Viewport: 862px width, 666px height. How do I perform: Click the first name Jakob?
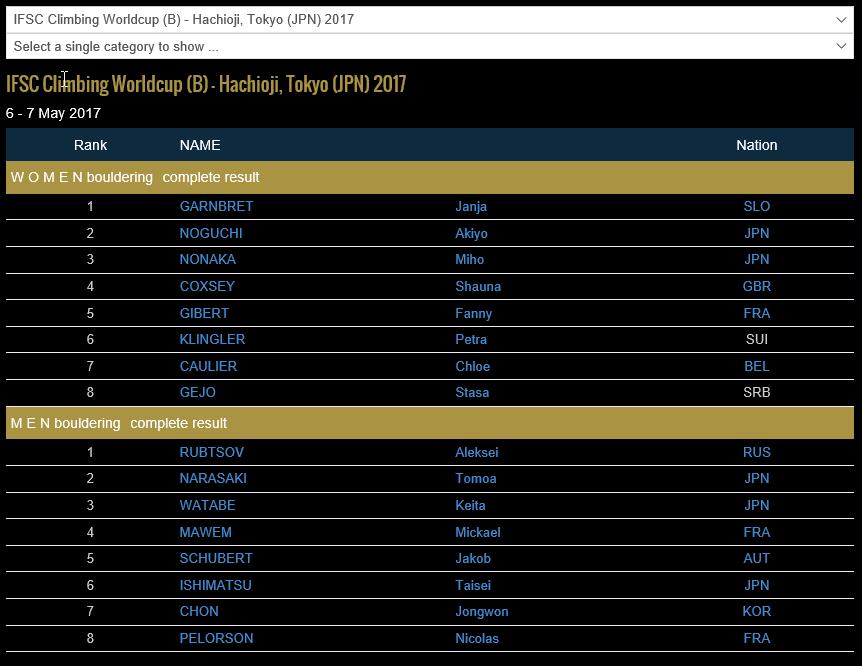click(x=473, y=558)
